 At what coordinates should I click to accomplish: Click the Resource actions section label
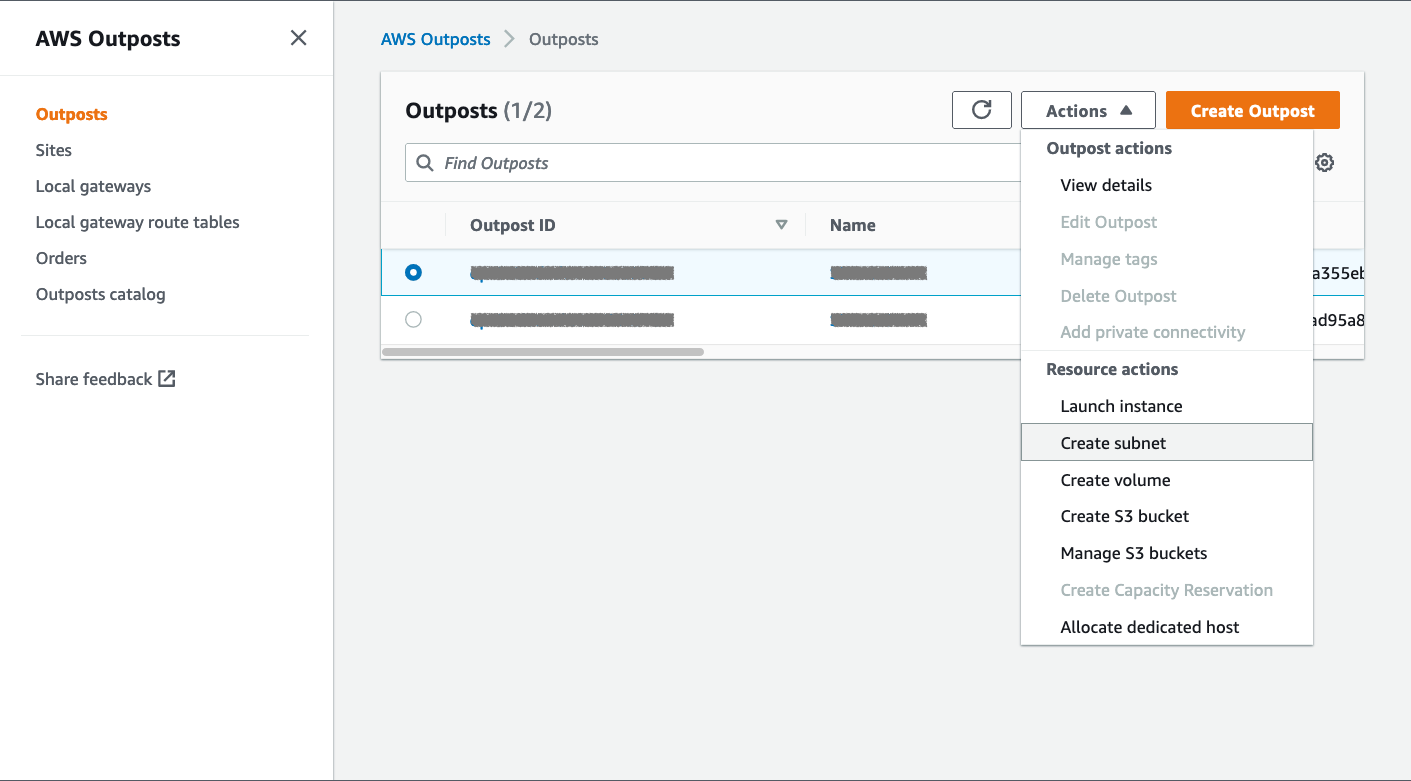tap(1112, 369)
